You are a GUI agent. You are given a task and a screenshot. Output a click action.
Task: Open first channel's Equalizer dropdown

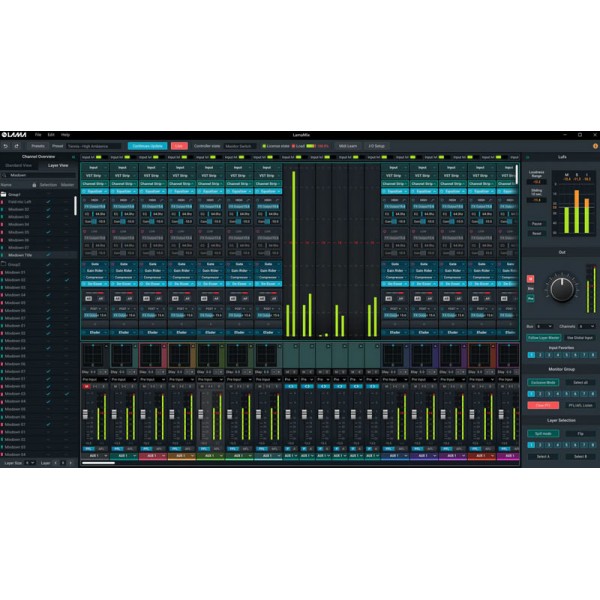[x=95, y=191]
